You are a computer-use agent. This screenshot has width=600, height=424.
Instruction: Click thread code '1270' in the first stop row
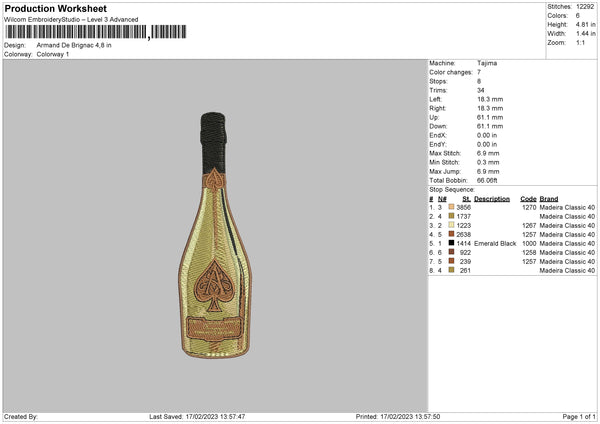click(529, 207)
